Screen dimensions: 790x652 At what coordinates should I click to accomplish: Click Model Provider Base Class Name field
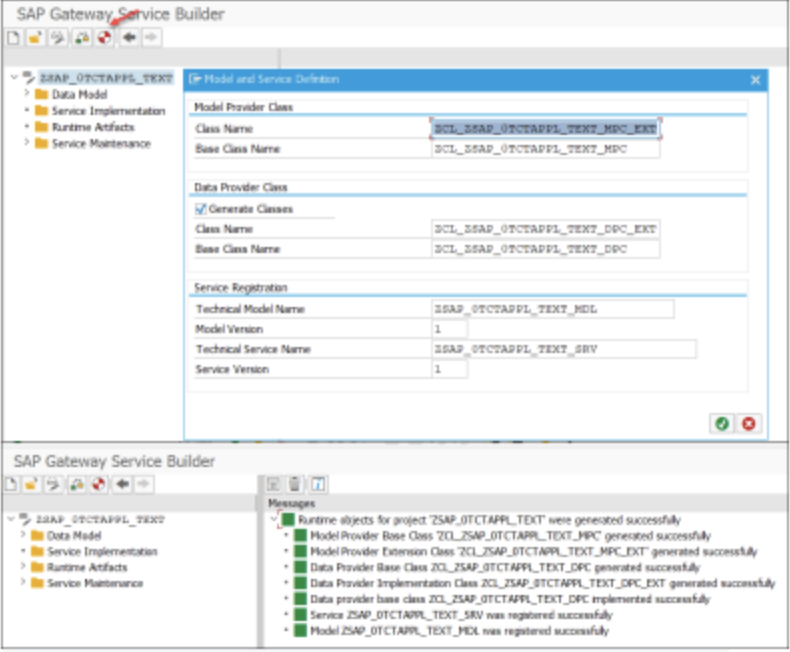point(546,149)
